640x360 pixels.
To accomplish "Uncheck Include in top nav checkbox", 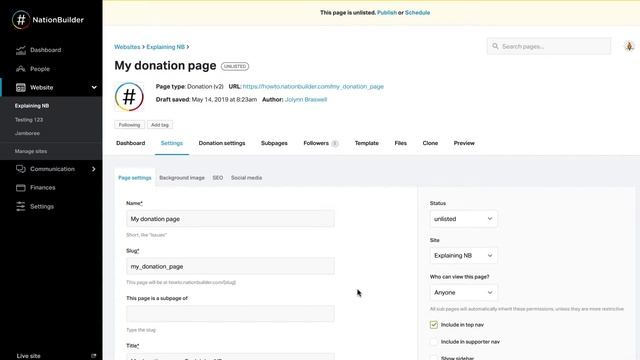I will 433,325.
